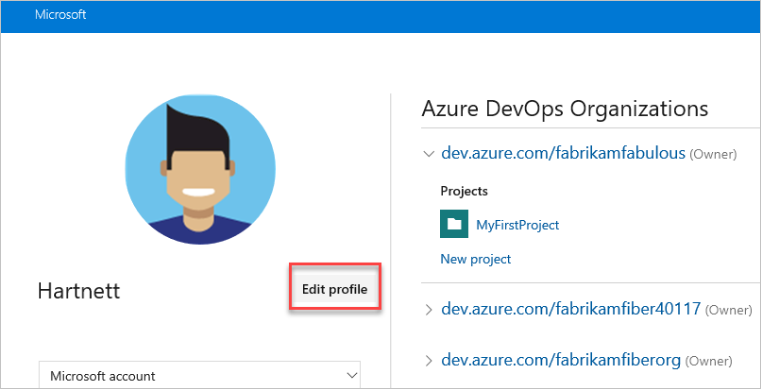Open dev.azure.com/fabrikamfabulous link
The height and width of the screenshot is (389, 761).
[563, 154]
